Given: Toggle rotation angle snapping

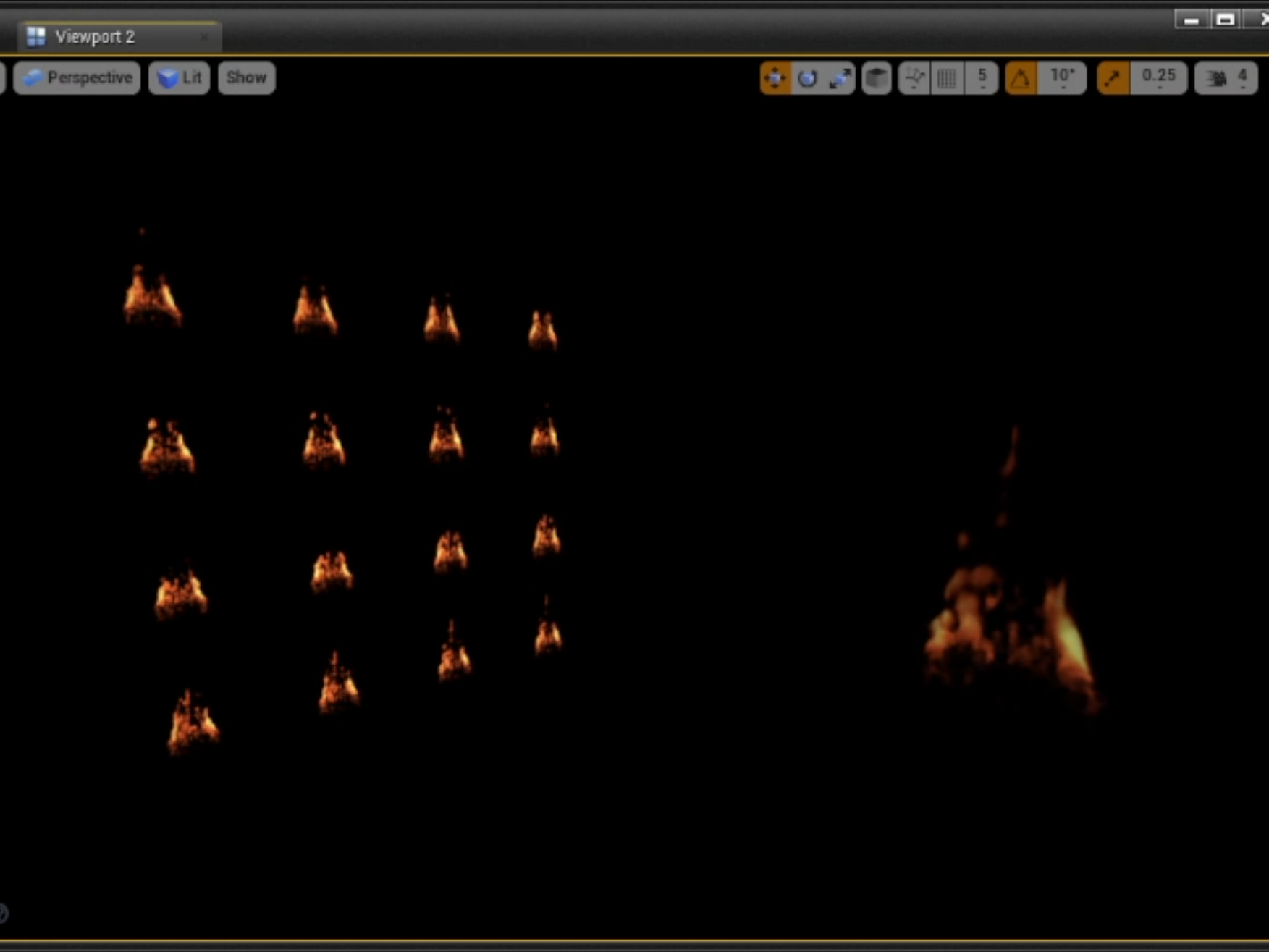Looking at the screenshot, I should tap(1021, 78).
